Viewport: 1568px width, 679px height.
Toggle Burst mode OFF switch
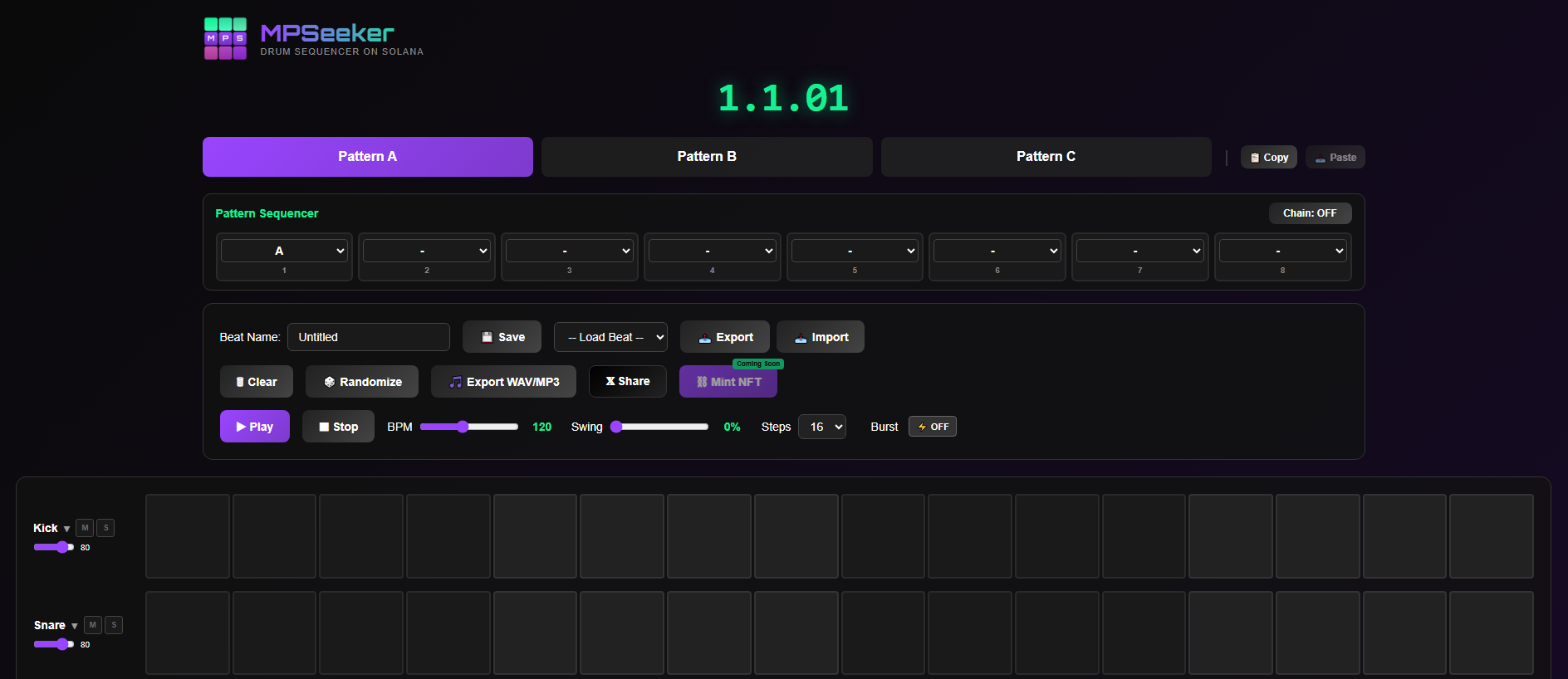tap(932, 427)
